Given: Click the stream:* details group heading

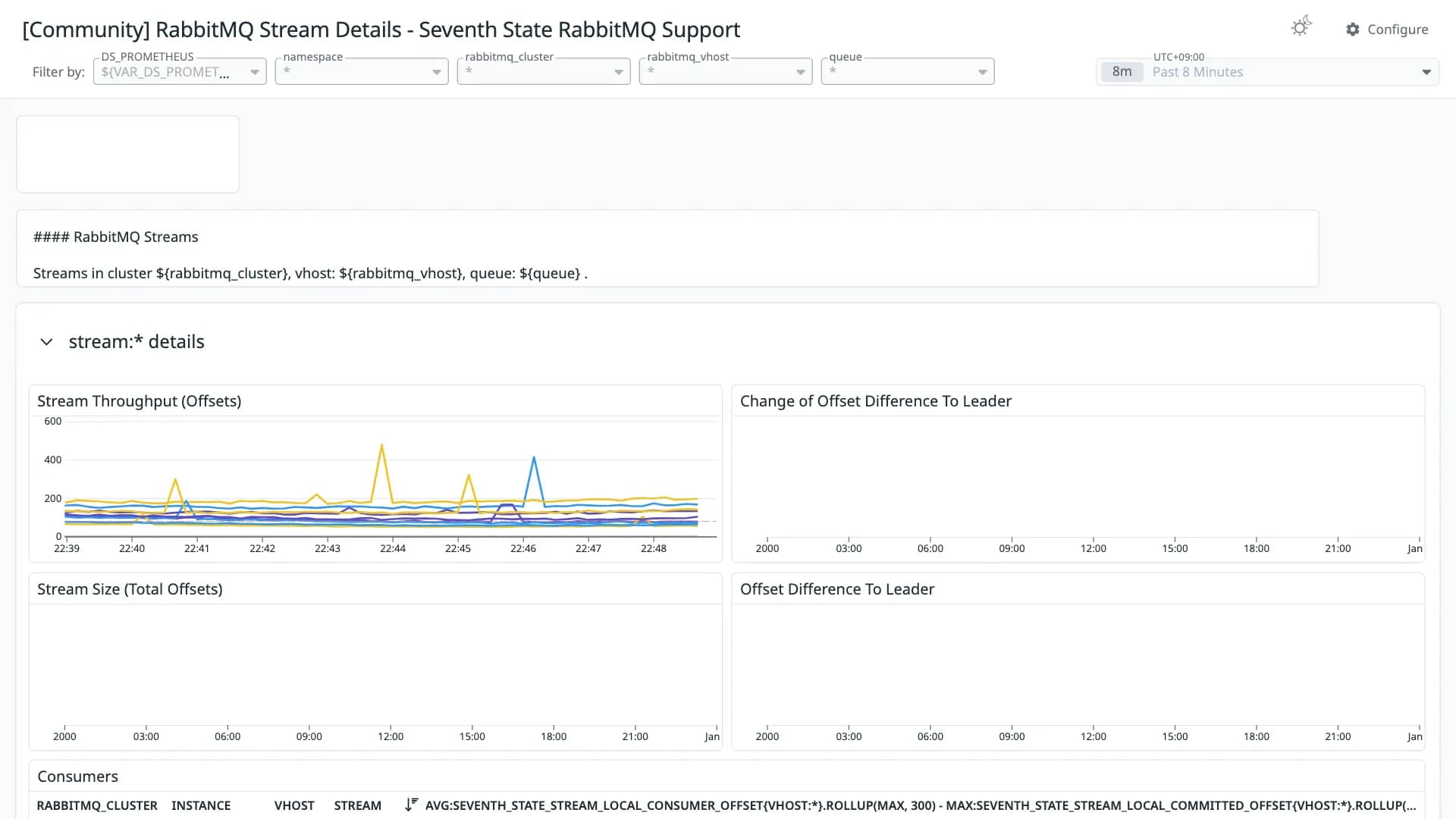Looking at the screenshot, I should [136, 342].
